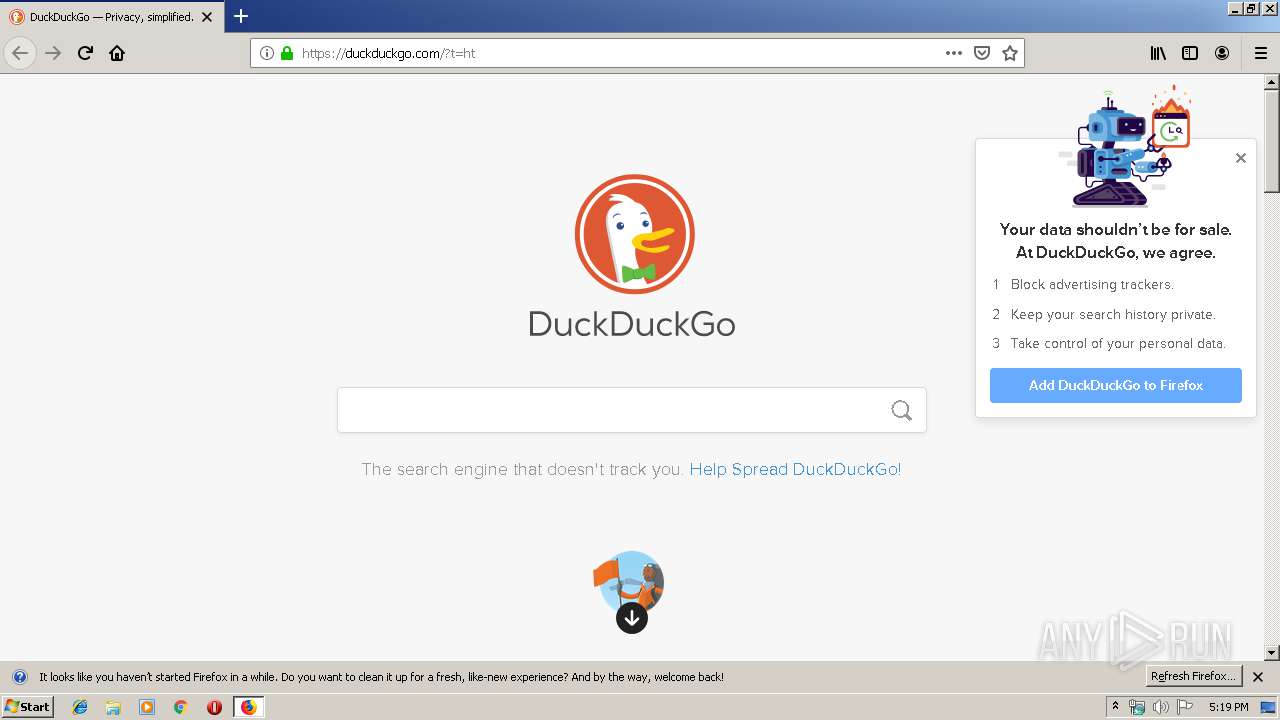This screenshot has width=1280, height=720.
Task: Click the notification bar question icon
Action: pos(19,677)
